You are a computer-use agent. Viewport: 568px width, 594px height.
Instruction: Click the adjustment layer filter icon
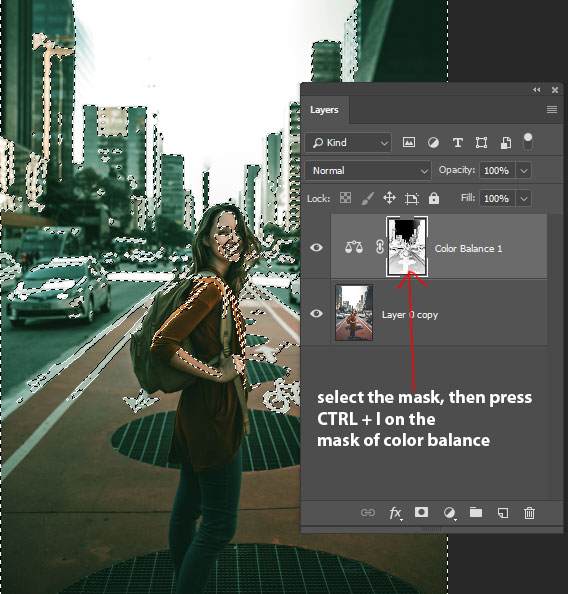(x=433, y=142)
